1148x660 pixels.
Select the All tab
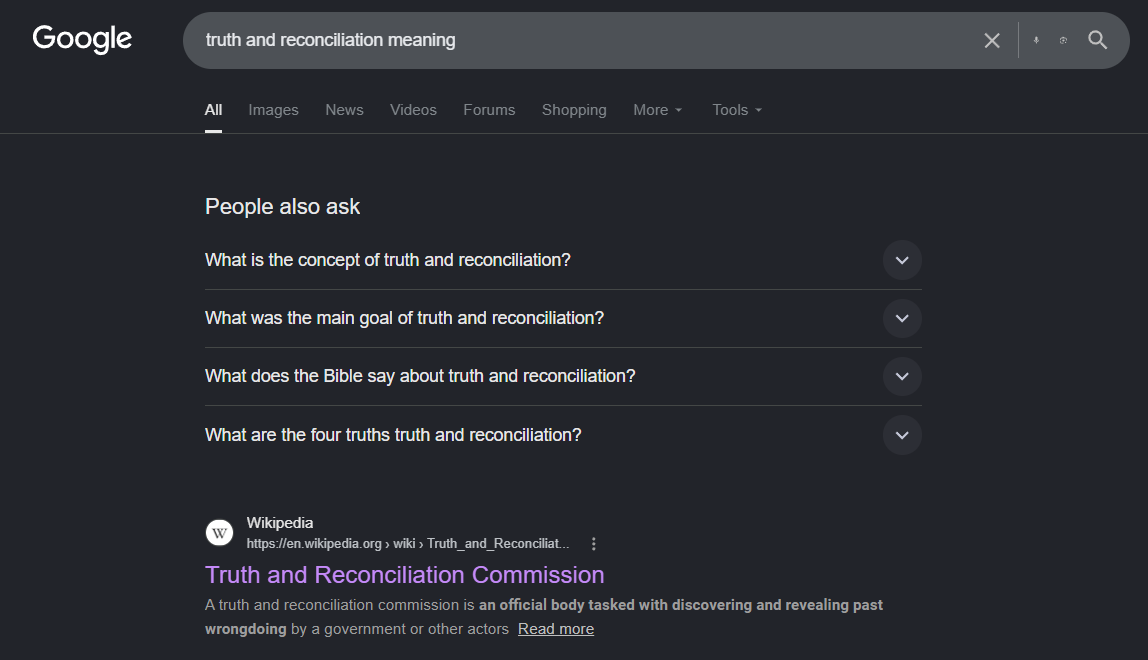213,110
